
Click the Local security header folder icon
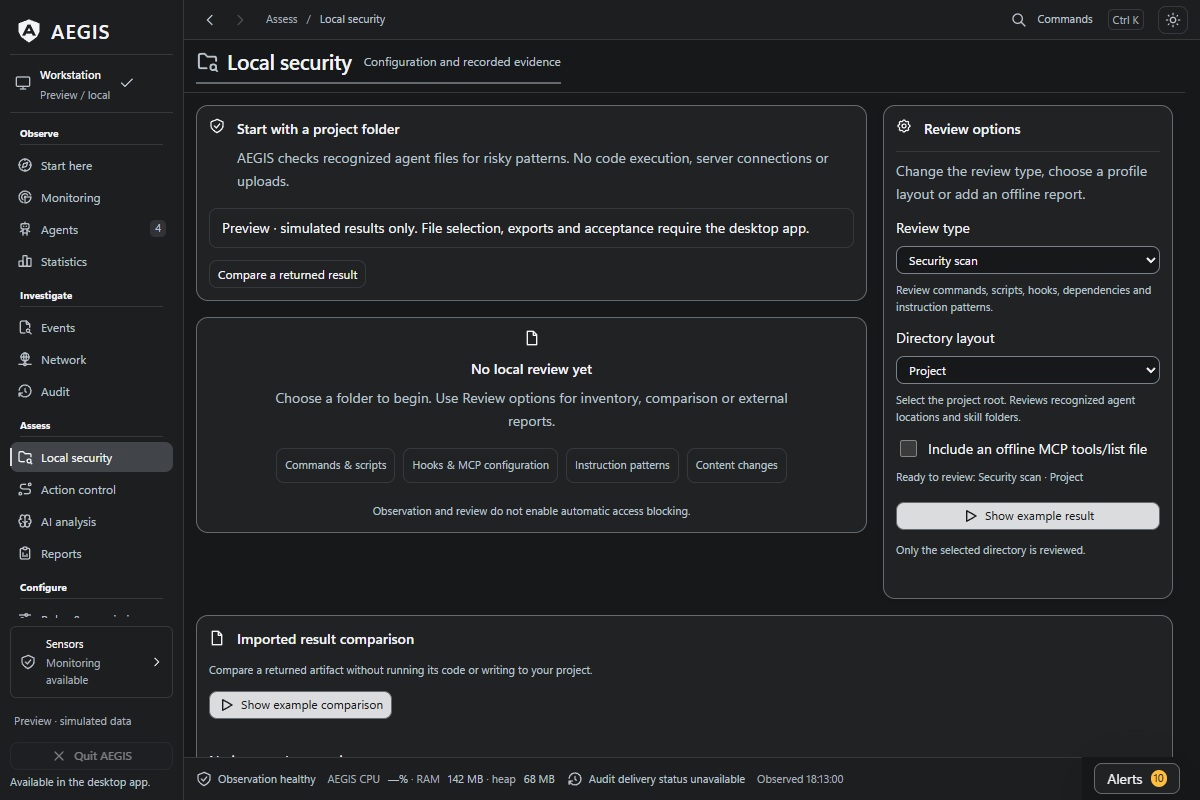(x=208, y=63)
